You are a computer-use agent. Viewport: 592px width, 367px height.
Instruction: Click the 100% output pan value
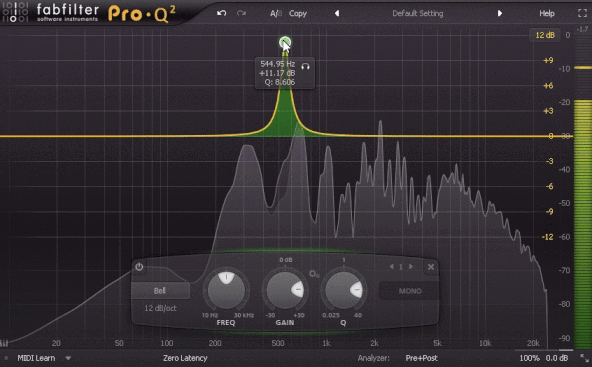[529, 358]
